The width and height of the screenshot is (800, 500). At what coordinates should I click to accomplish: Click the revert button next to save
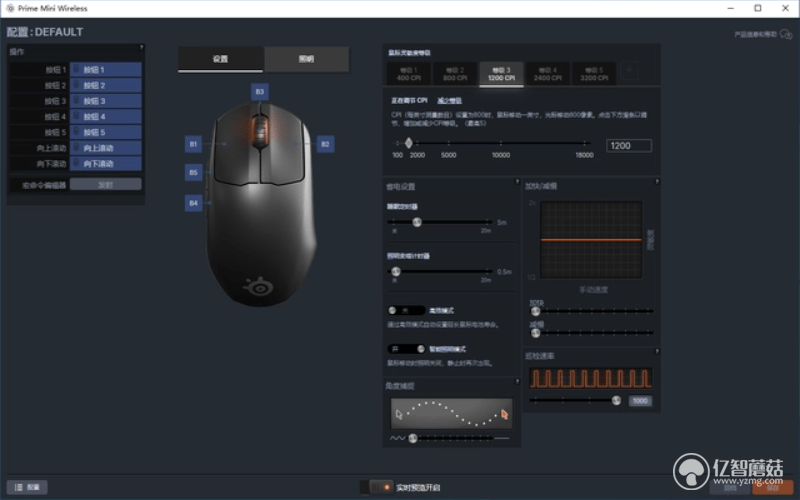(x=730, y=488)
